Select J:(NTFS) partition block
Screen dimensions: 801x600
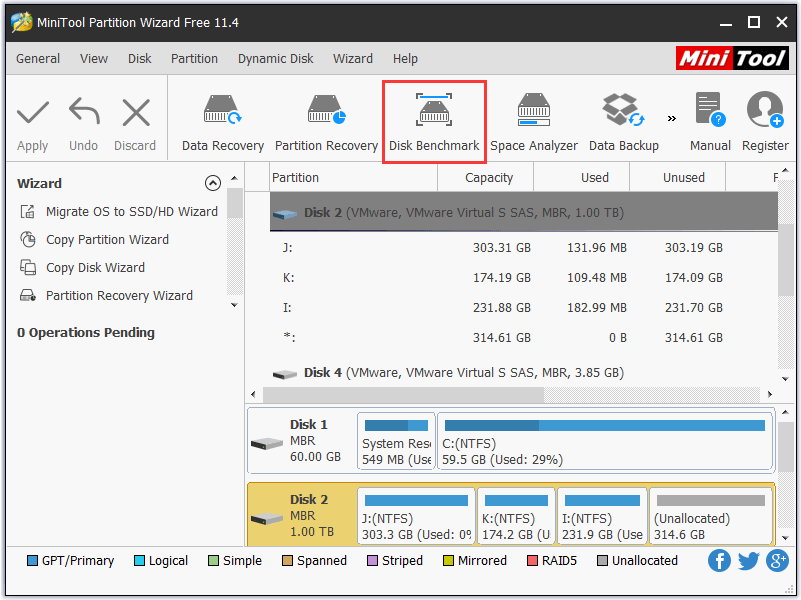[x=416, y=516]
